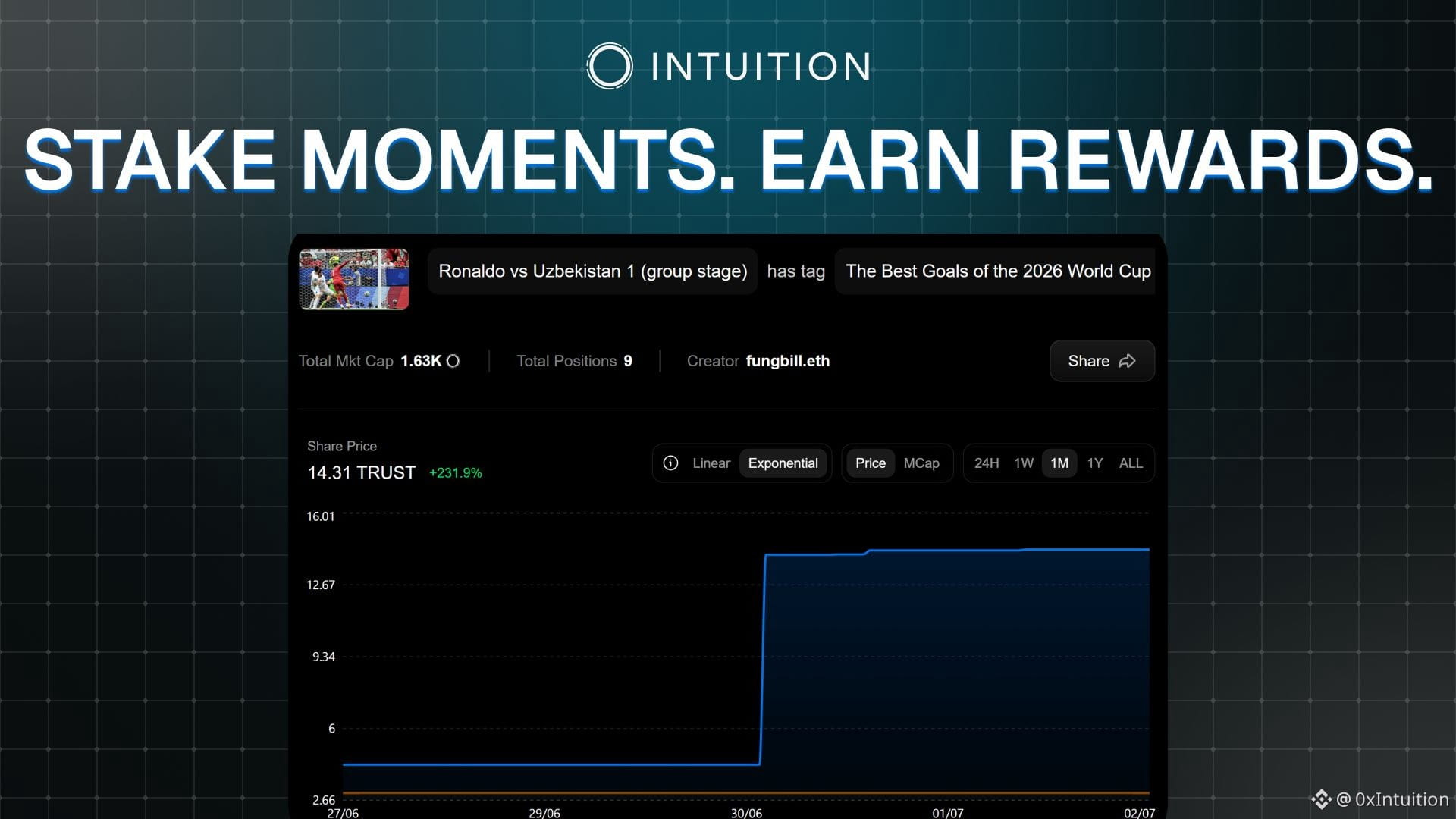Select the 1M time range
The height and width of the screenshot is (819, 1456).
coord(1059,463)
